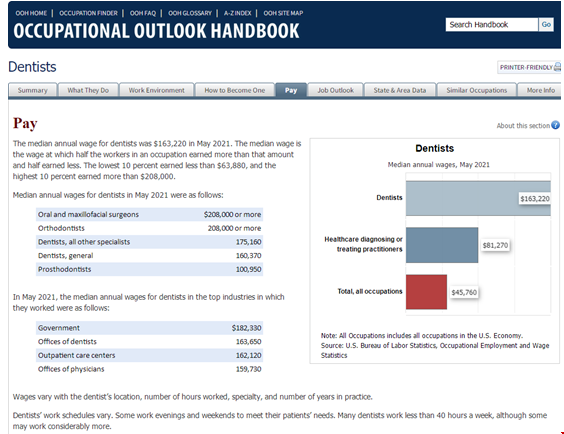Open the Job Outlook tab
The width and height of the screenshot is (564, 434).
tap(335, 90)
